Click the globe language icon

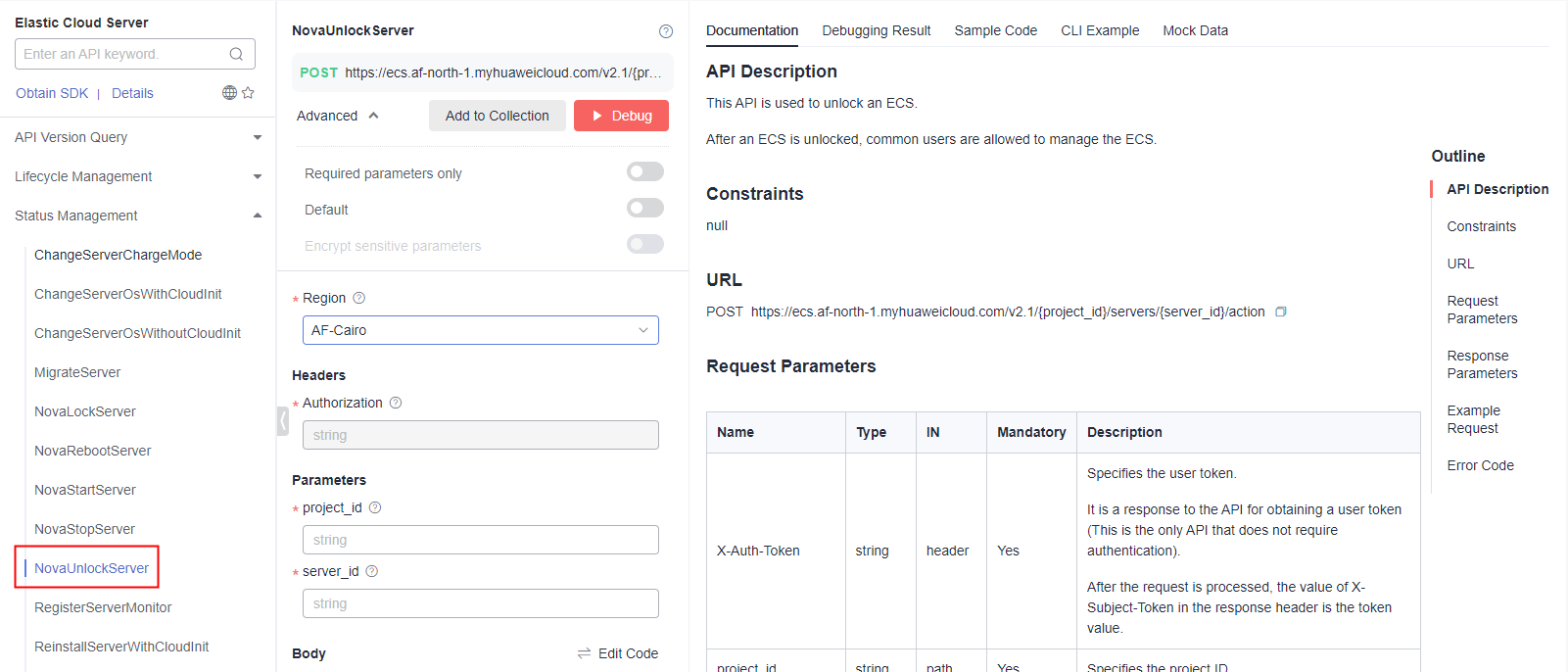coord(229,92)
